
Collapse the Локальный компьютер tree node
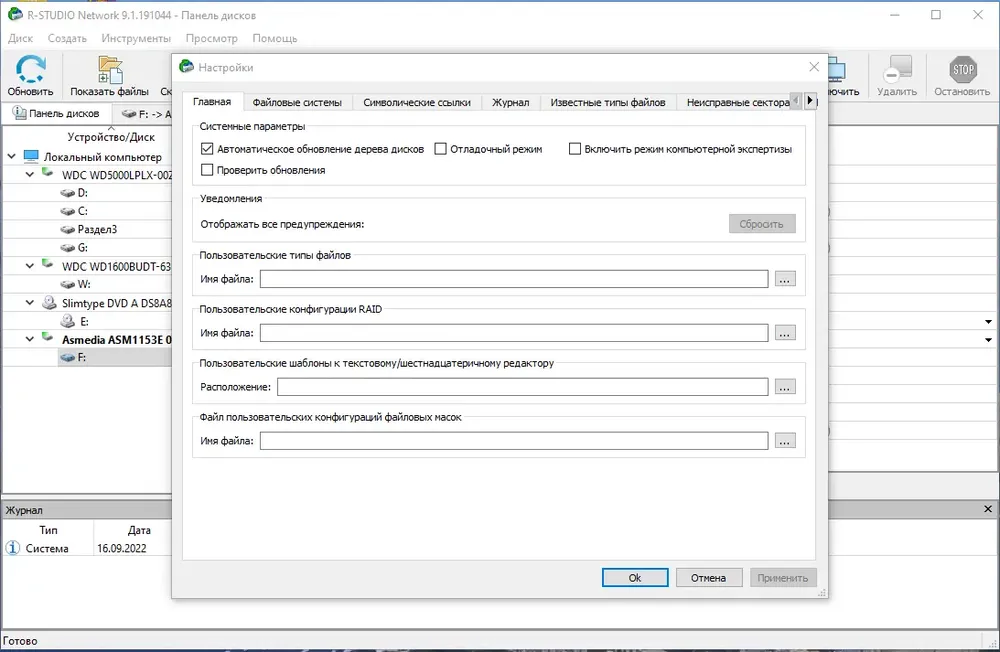click(11, 156)
